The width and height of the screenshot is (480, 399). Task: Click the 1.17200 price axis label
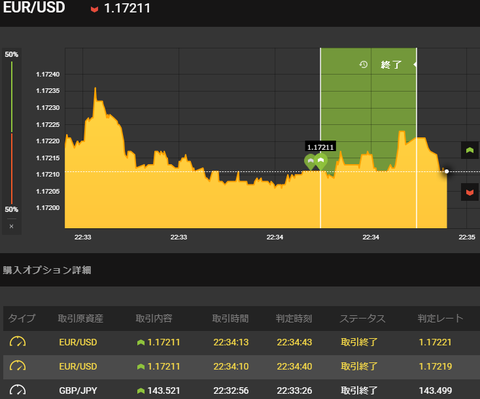click(48, 208)
